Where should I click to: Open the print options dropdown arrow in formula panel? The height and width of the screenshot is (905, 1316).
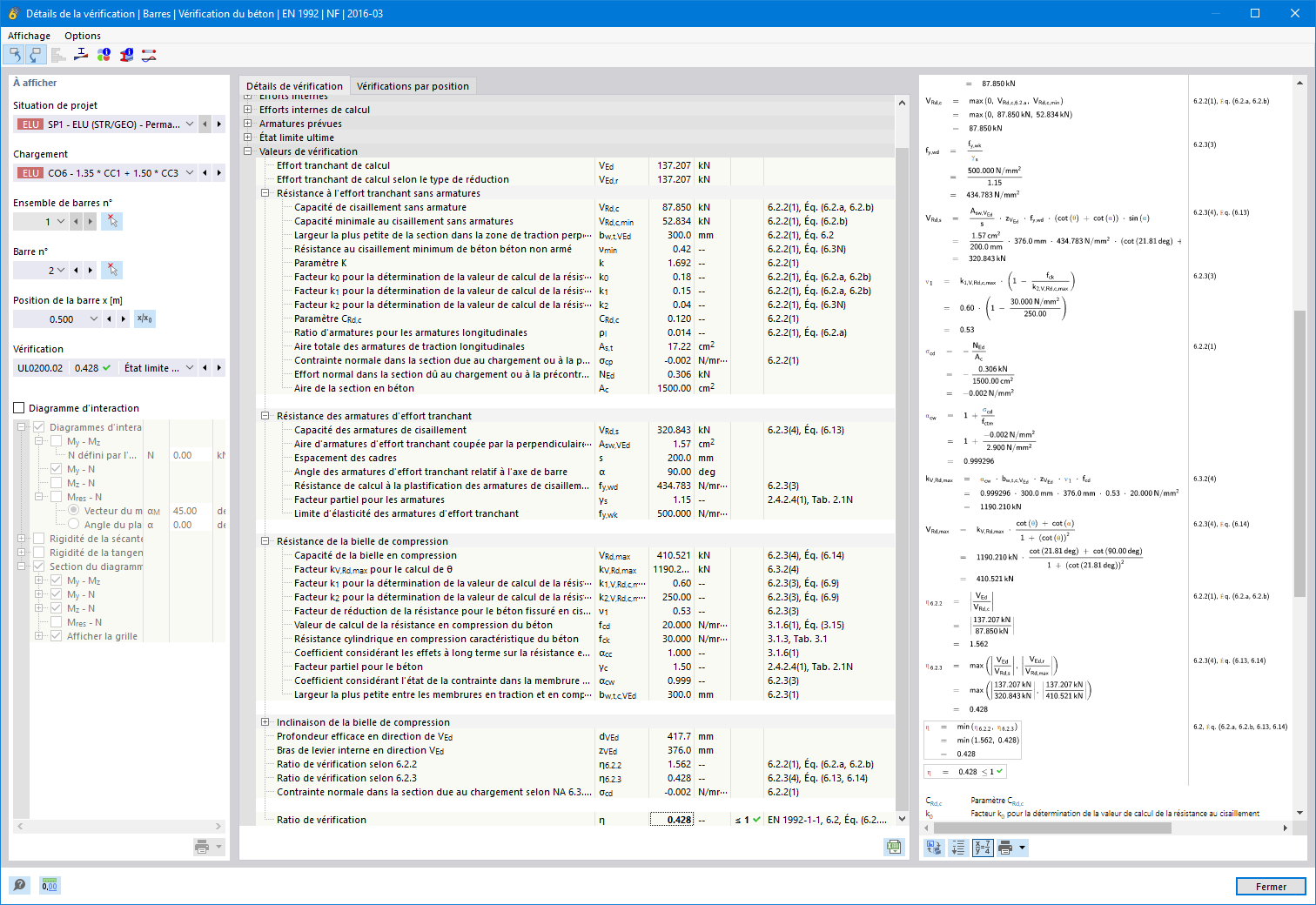tap(1023, 848)
